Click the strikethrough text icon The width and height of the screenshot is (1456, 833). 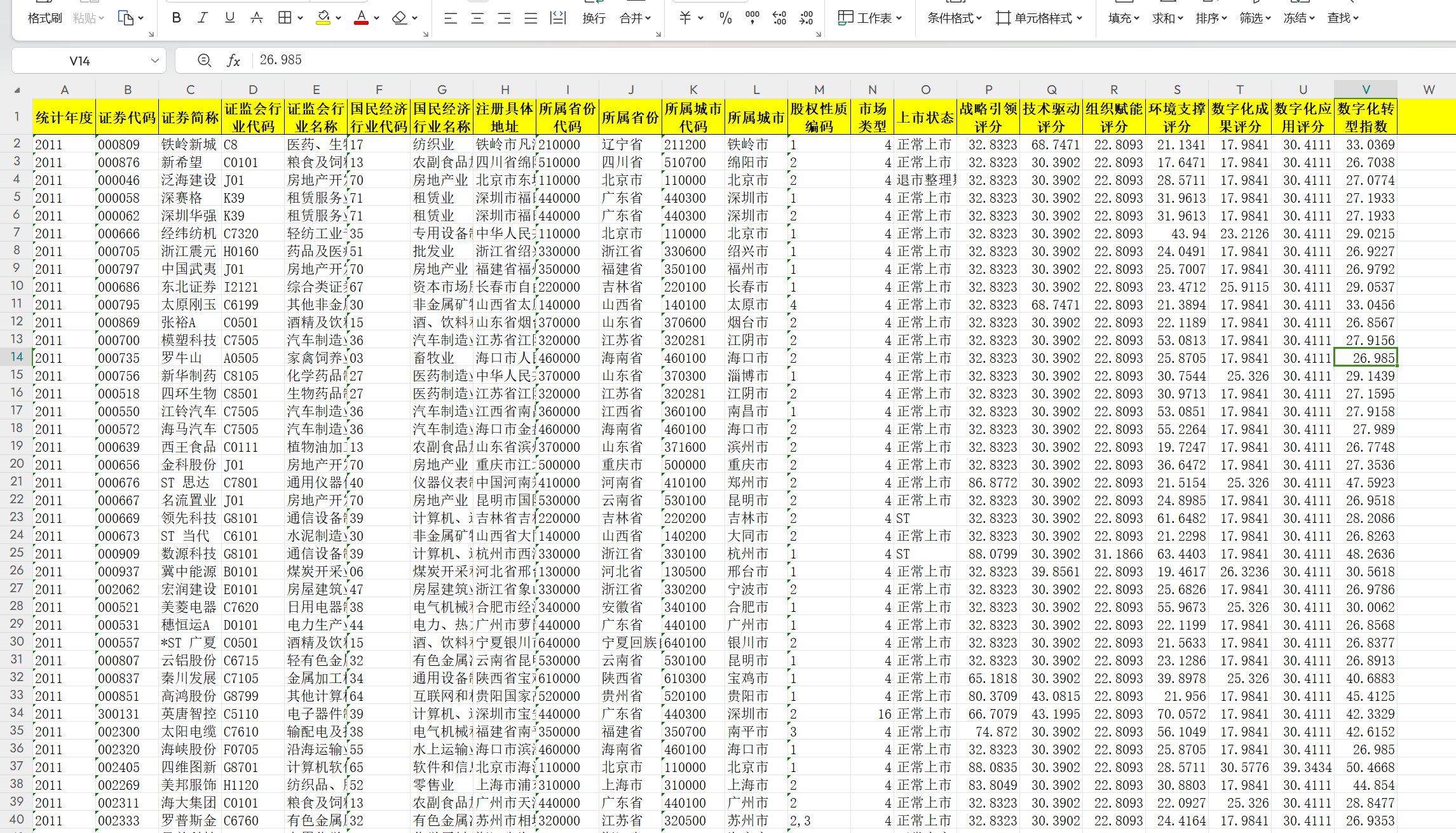click(256, 18)
